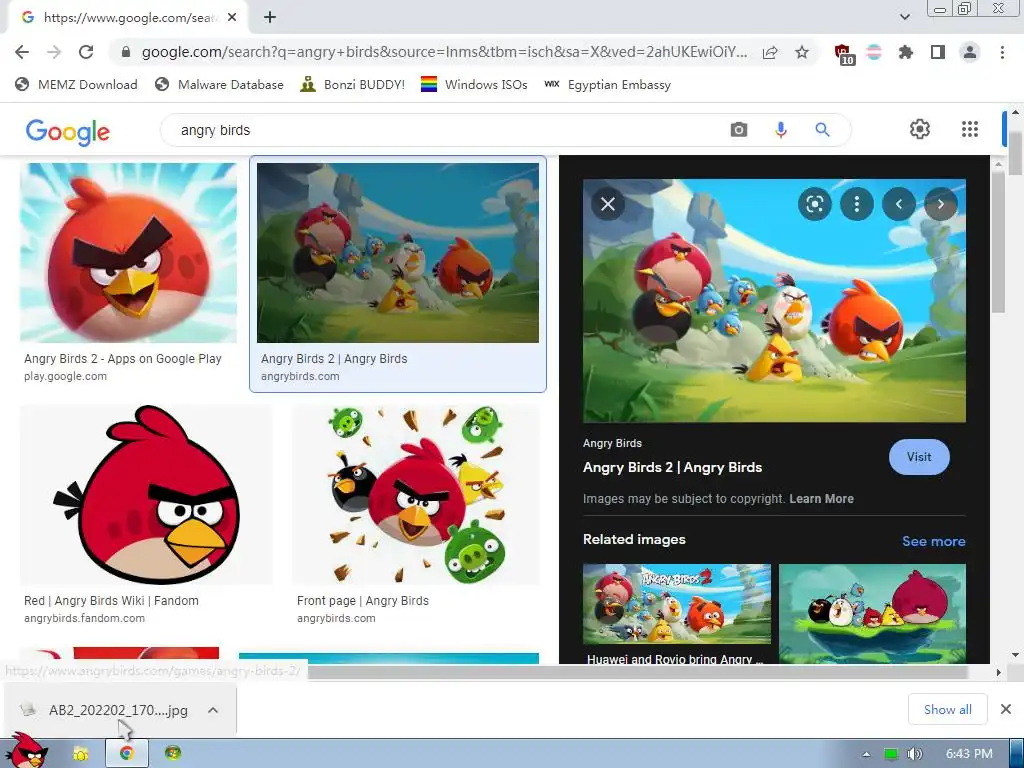The width and height of the screenshot is (1024, 768).
Task: Open the Malware Database bookmark
Action: (x=219, y=84)
